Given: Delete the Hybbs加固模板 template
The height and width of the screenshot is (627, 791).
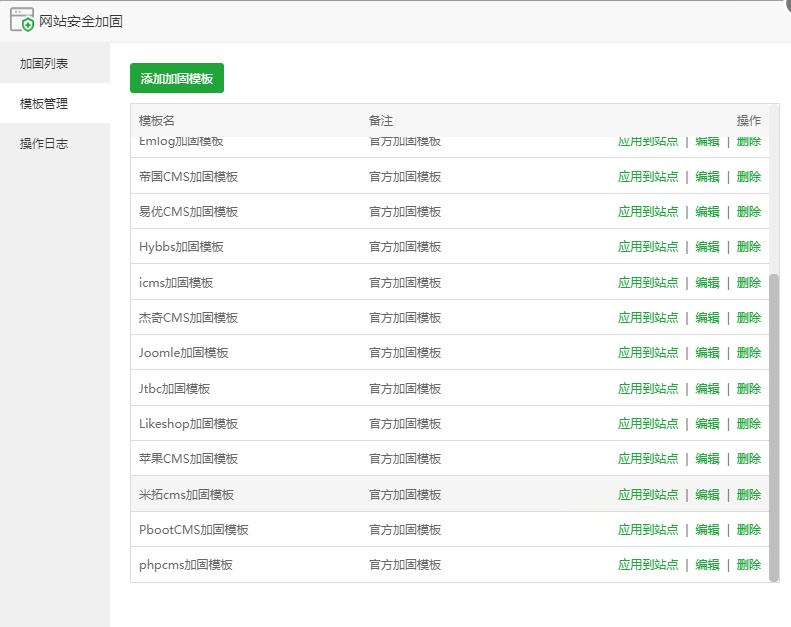Looking at the screenshot, I should coord(749,247).
